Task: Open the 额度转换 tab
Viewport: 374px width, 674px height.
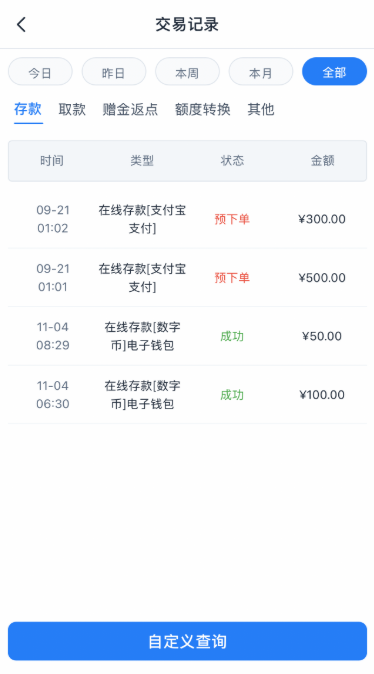Action: click(202, 110)
